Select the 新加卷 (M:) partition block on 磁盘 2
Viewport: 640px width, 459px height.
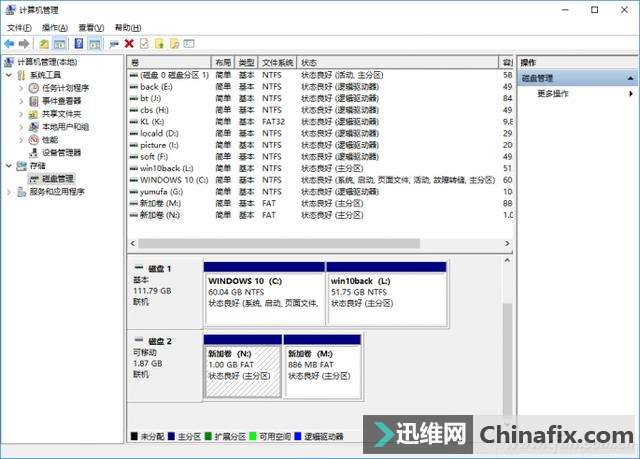pyautogui.click(x=322, y=366)
